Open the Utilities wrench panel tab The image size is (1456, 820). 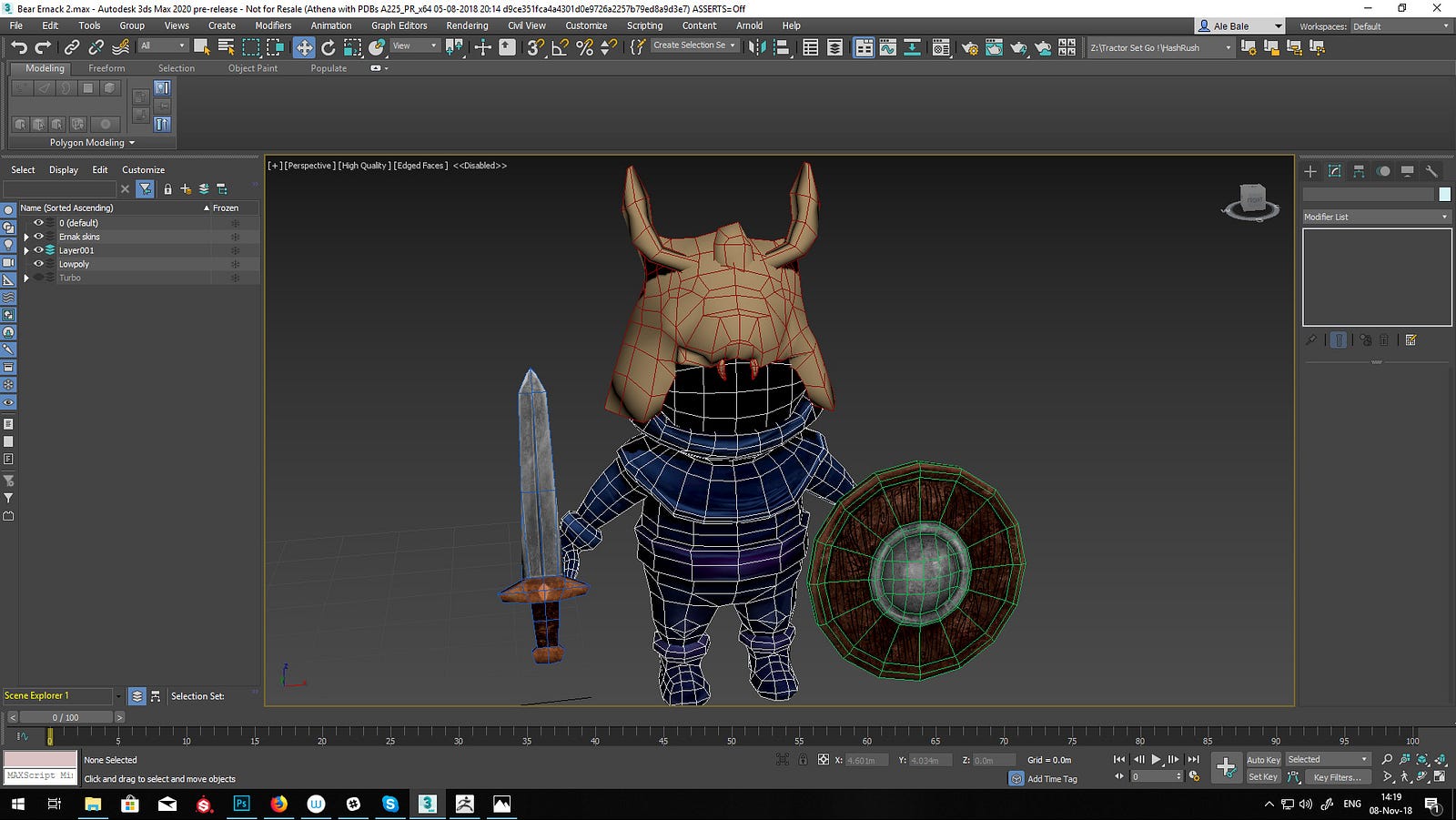(x=1431, y=171)
